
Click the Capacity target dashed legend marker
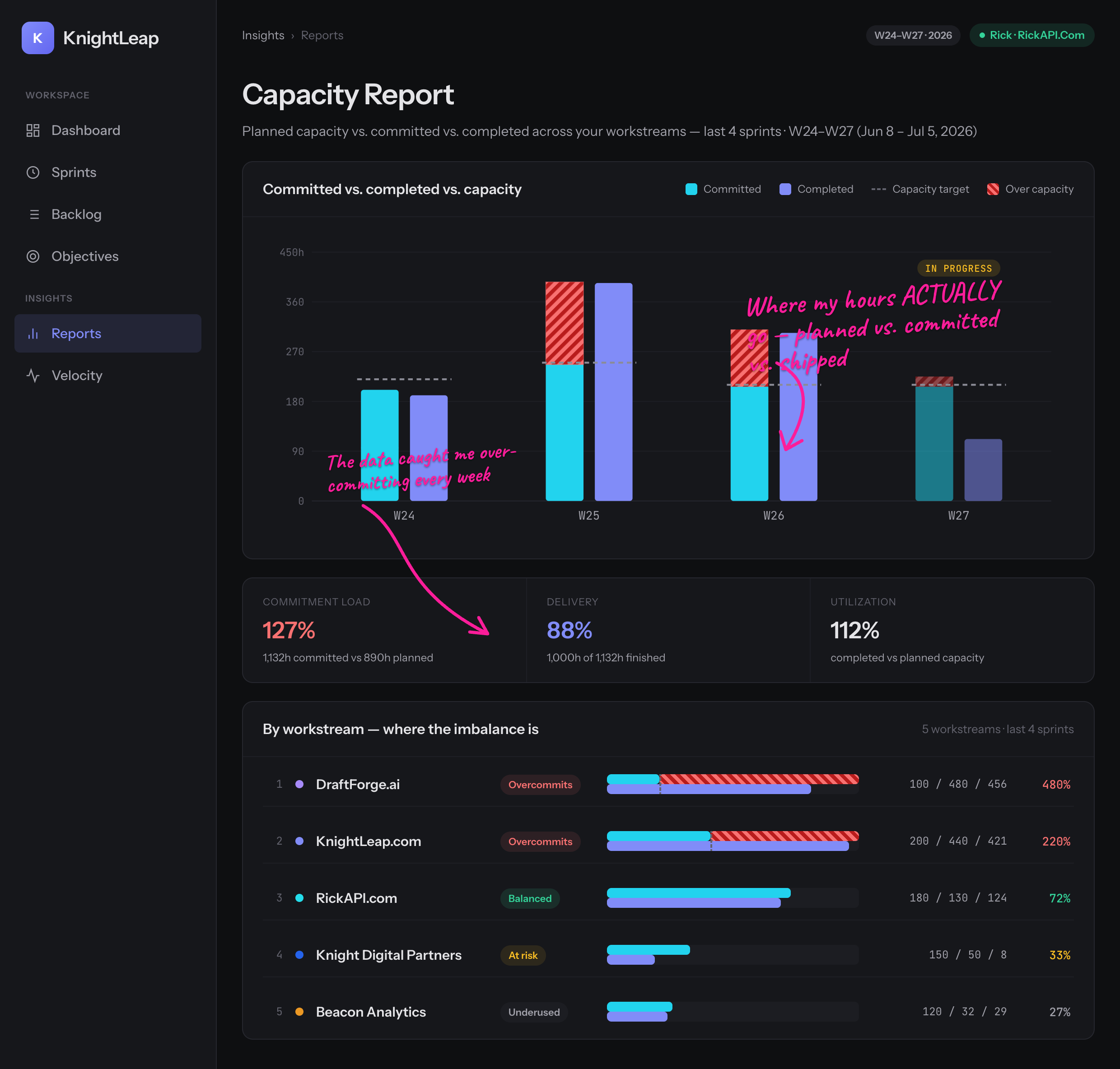[878, 189]
